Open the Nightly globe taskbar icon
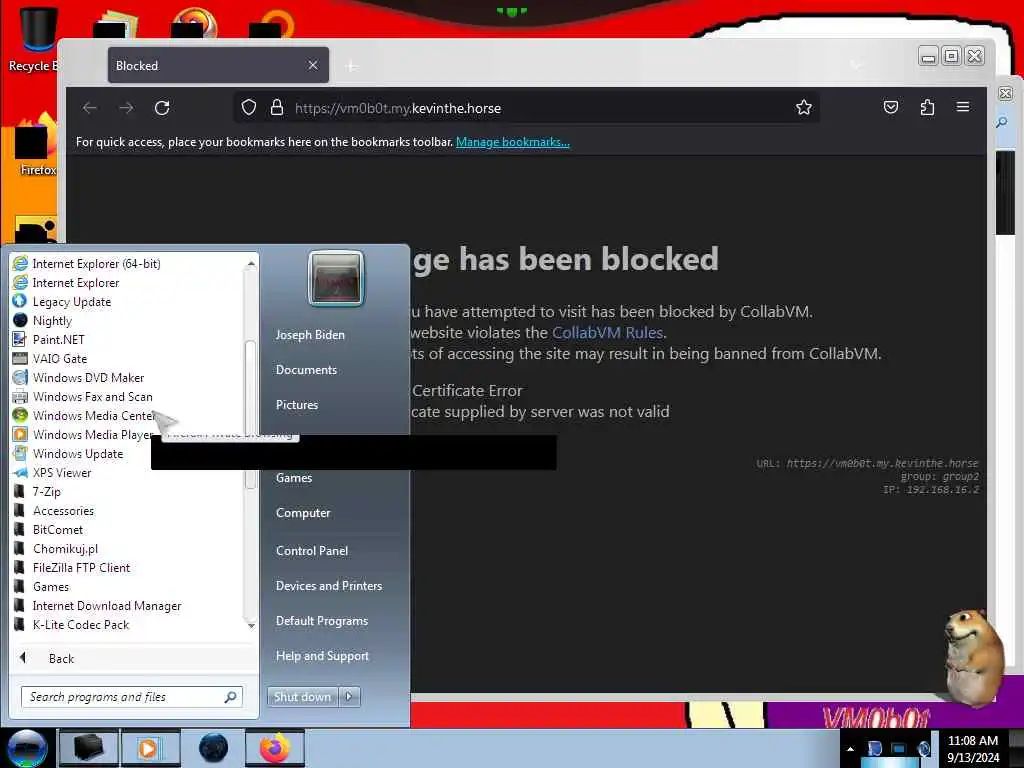The image size is (1024, 768). [214, 748]
